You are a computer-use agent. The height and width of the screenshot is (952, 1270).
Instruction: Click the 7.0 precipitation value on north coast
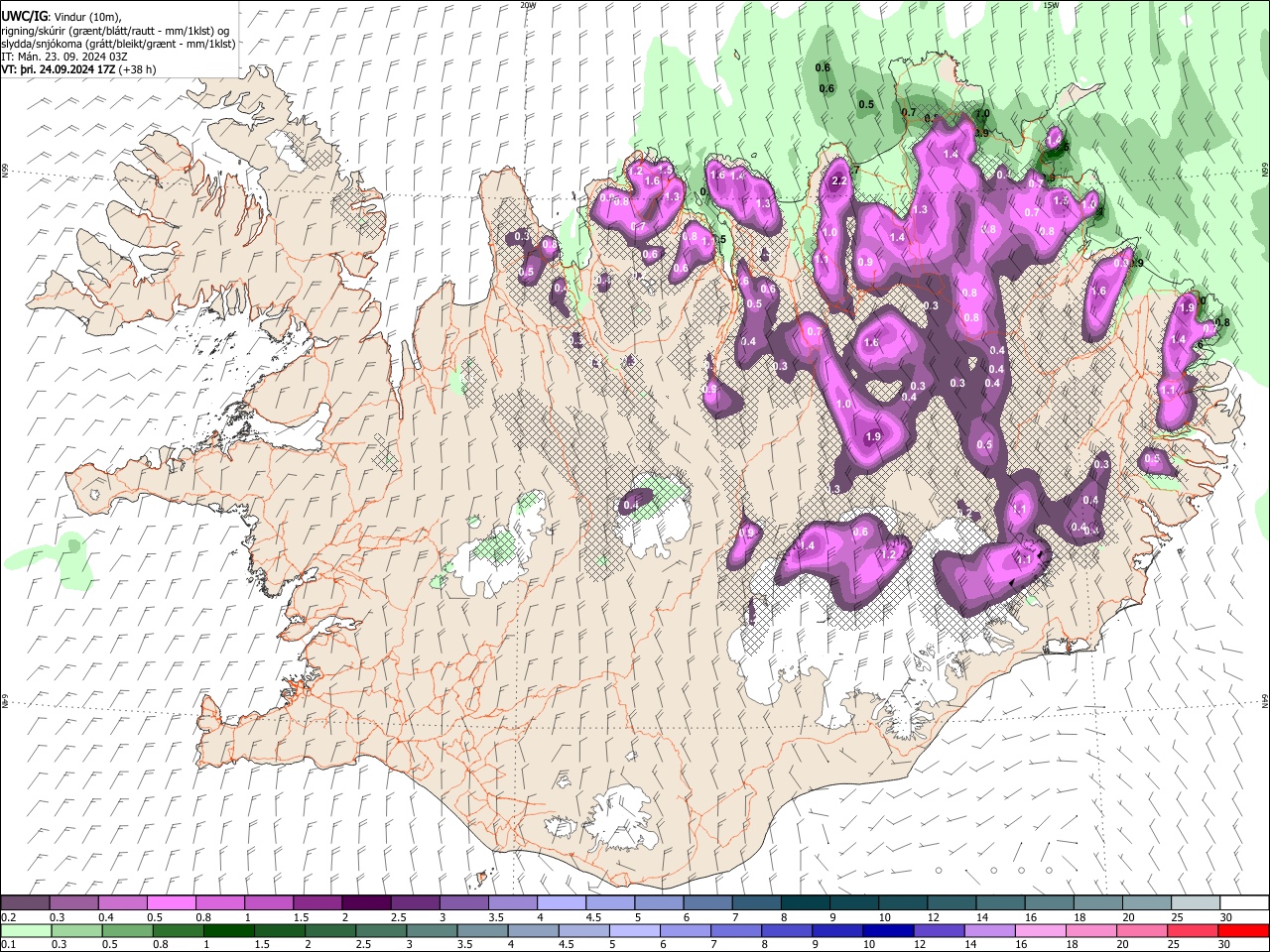point(982,115)
